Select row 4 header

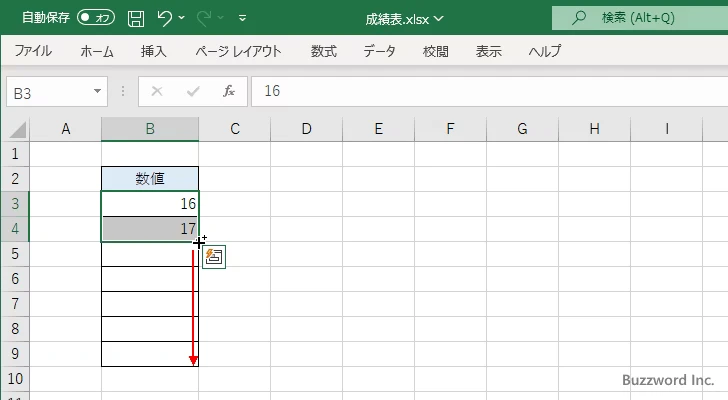(x=15, y=229)
